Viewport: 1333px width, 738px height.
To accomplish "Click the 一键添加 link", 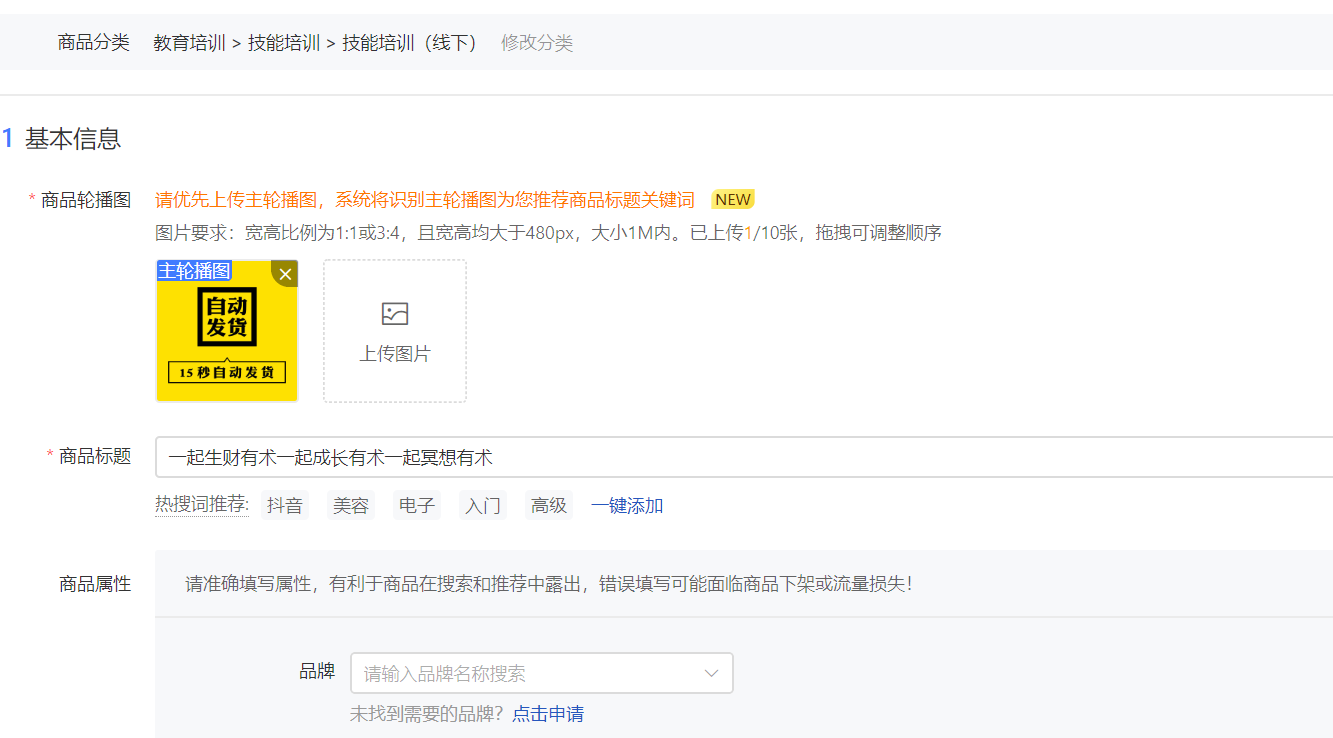I will tap(627, 506).
